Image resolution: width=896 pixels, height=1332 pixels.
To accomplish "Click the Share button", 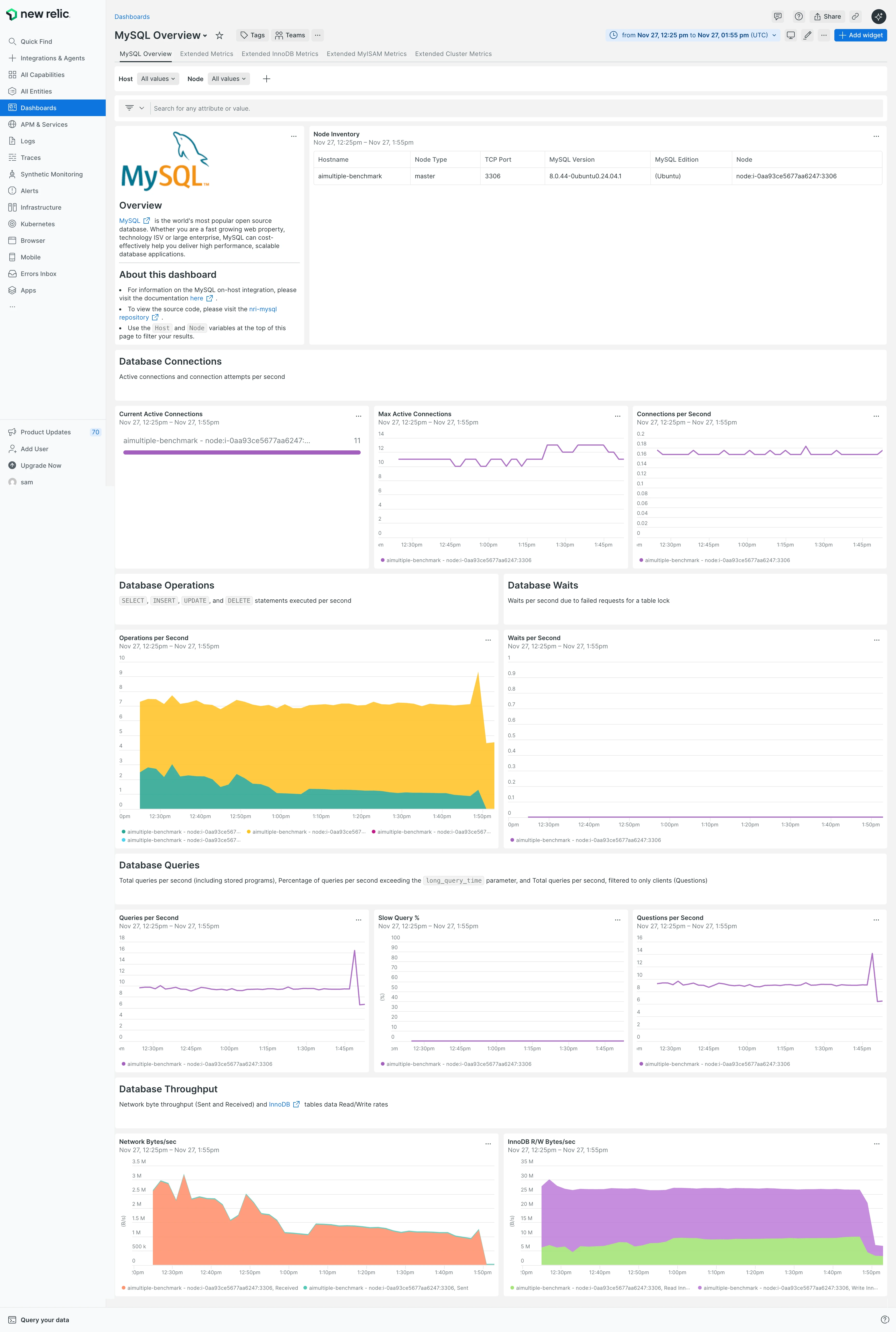I will [x=827, y=17].
